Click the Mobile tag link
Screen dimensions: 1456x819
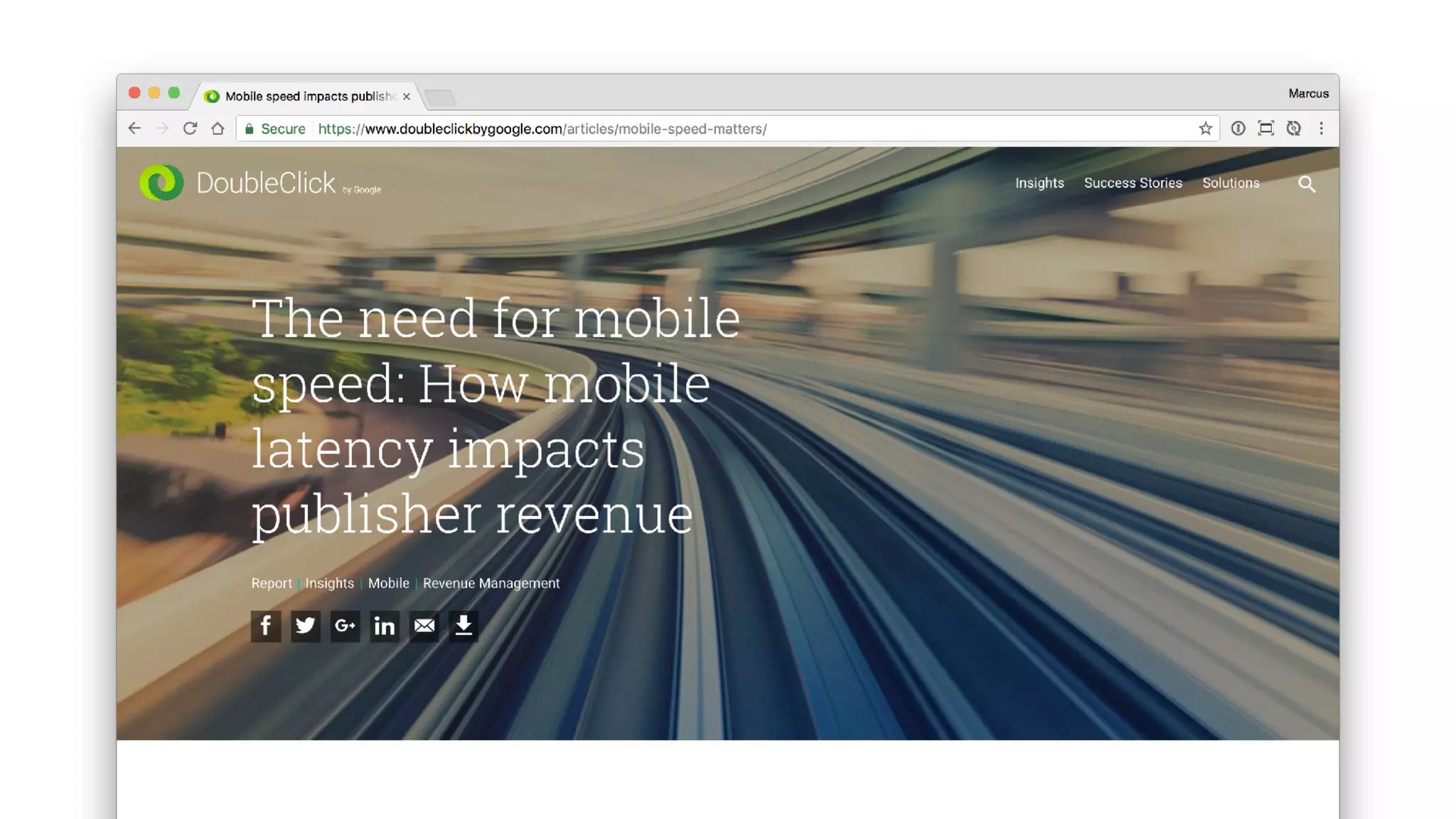pyautogui.click(x=388, y=584)
